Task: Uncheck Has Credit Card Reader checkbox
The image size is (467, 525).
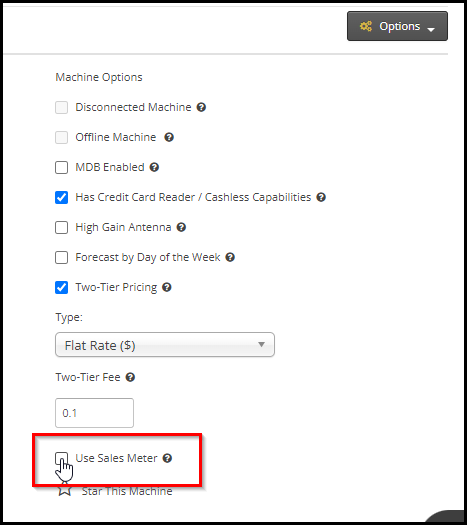Action: (x=62, y=198)
